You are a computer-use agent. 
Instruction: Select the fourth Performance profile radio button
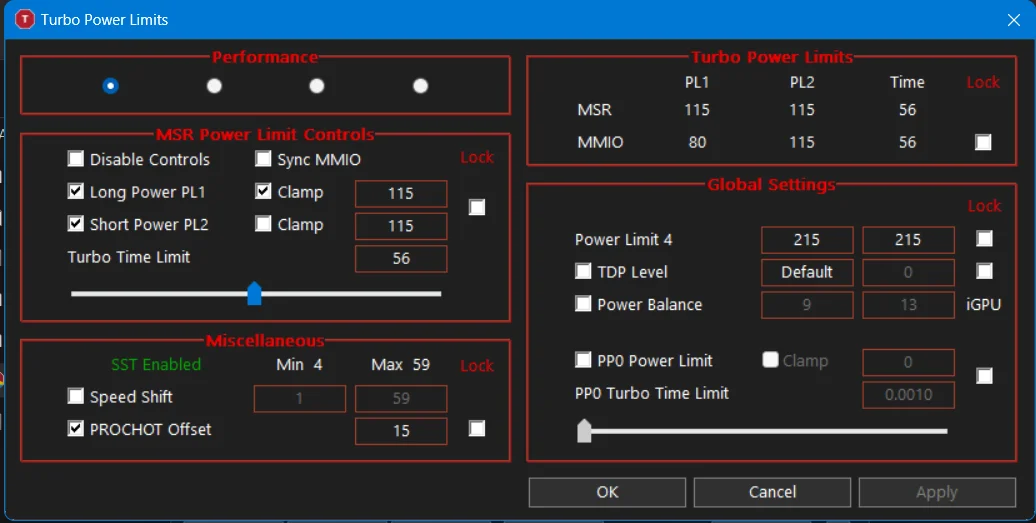pyautogui.click(x=420, y=86)
